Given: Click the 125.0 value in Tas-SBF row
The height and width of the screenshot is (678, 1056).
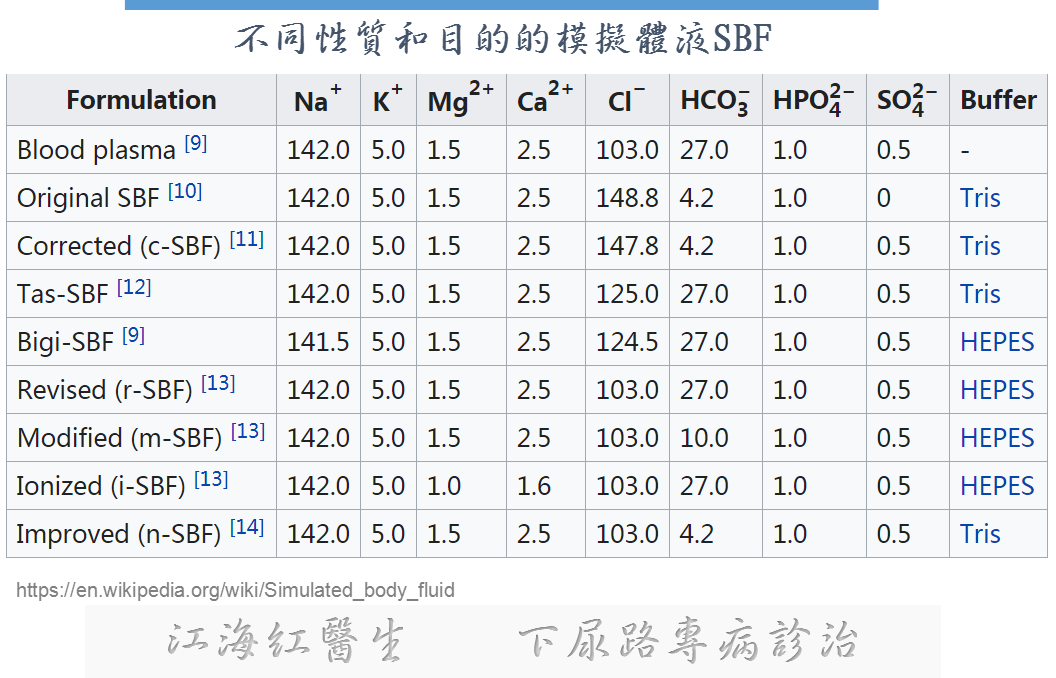Looking at the screenshot, I should click(x=627, y=294).
